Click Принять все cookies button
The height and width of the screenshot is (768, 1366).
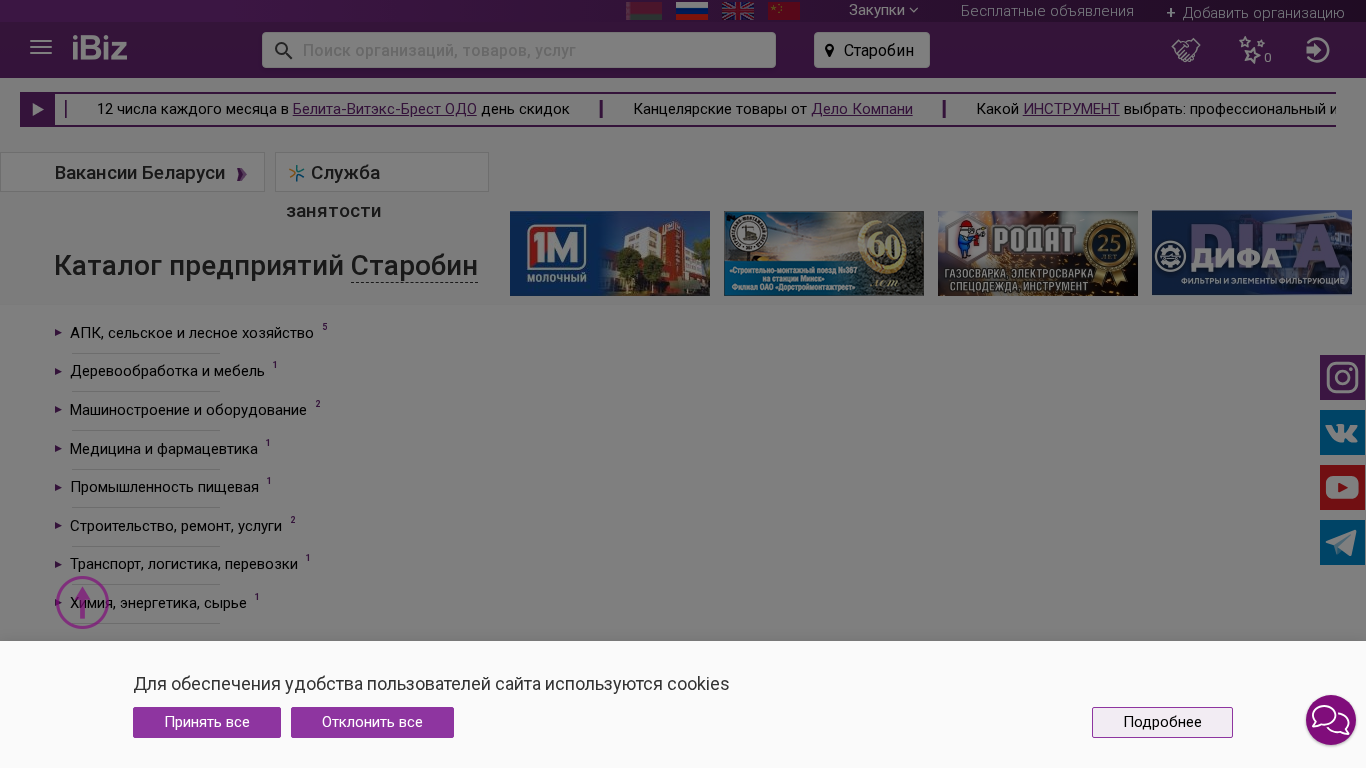pos(207,722)
